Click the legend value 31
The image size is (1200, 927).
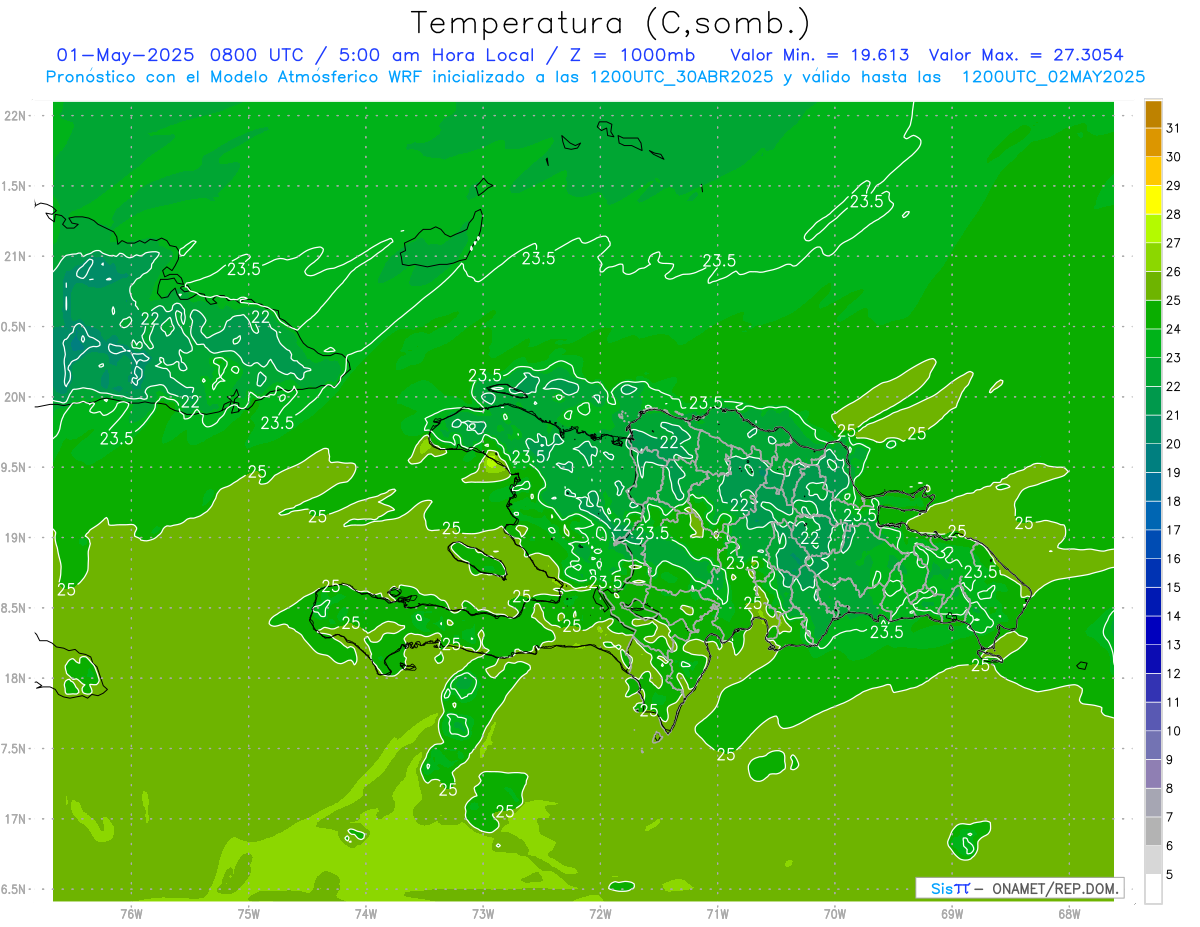pyautogui.click(x=1174, y=128)
